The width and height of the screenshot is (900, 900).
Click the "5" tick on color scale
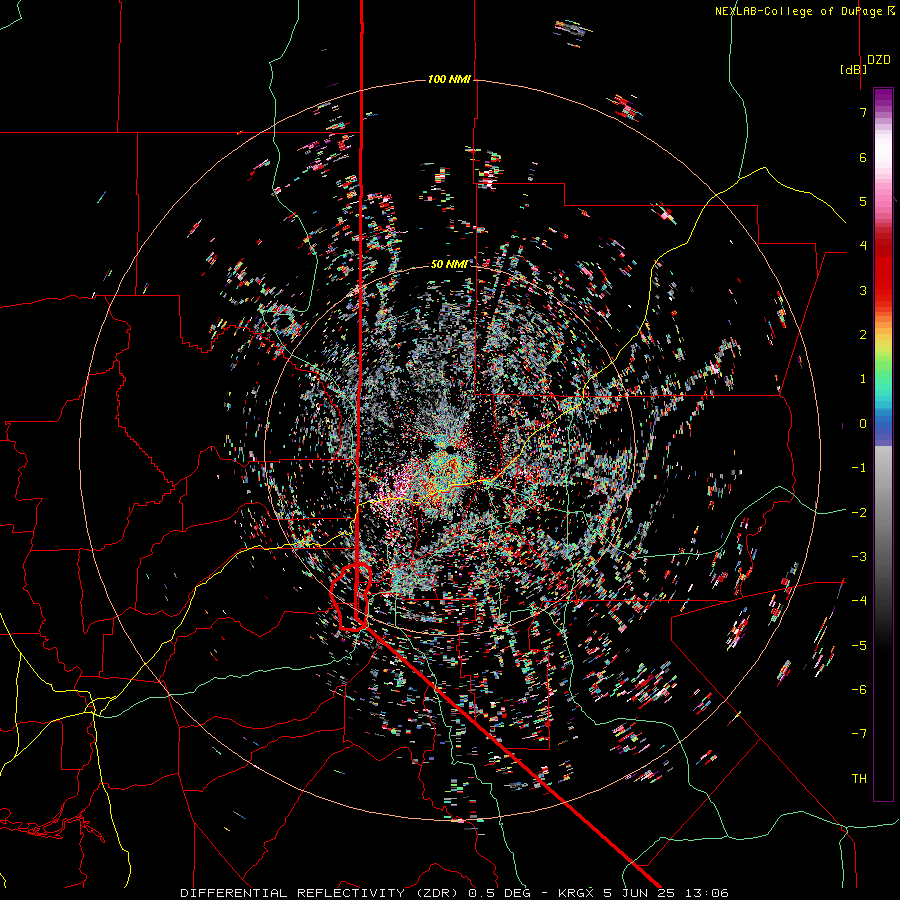coord(863,201)
